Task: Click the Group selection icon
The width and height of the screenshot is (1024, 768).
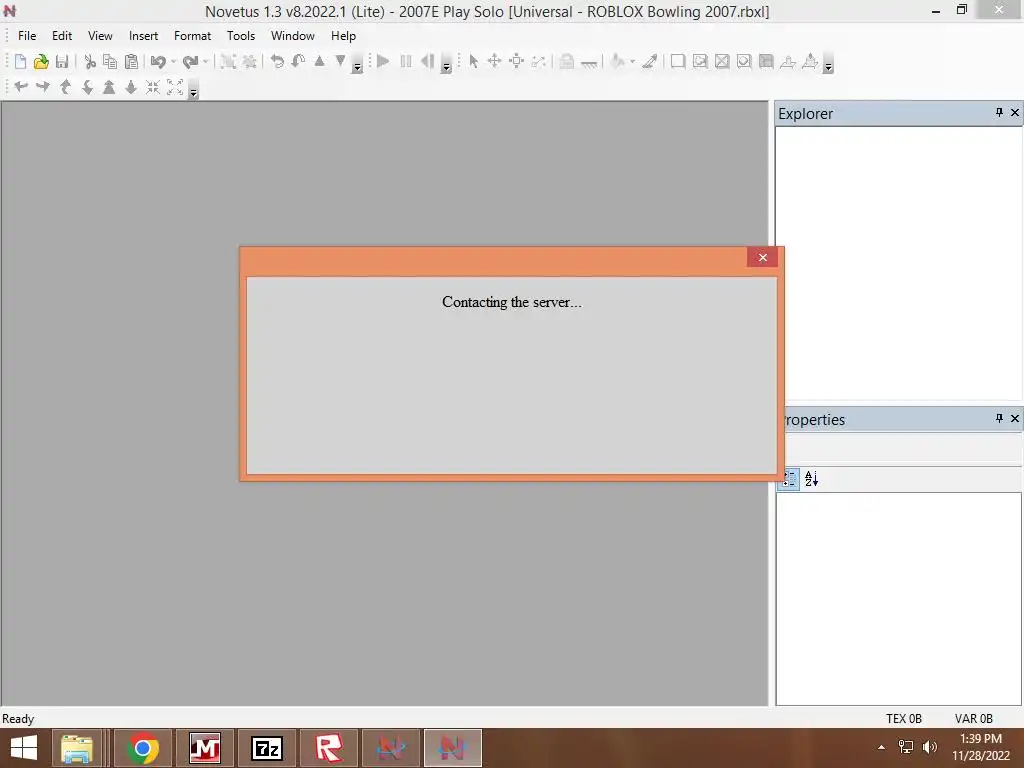Action: coord(228,61)
